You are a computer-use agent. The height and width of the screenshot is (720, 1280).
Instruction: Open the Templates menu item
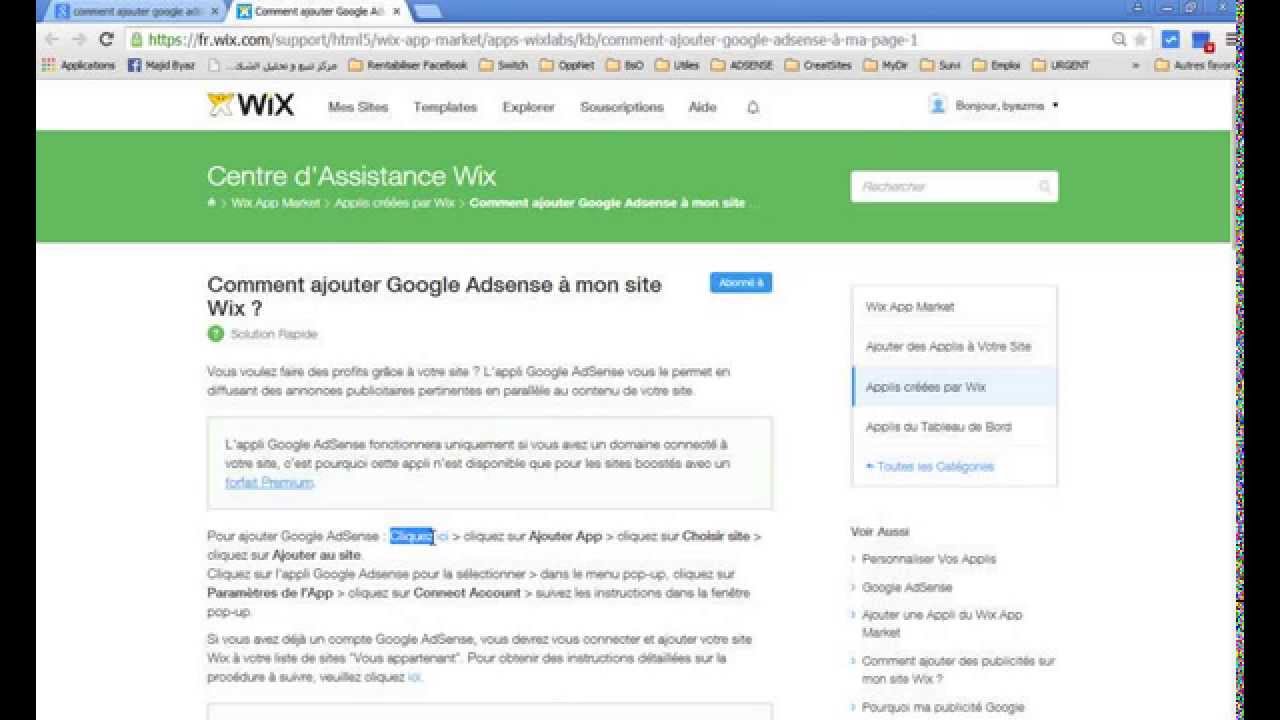click(x=445, y=107)
